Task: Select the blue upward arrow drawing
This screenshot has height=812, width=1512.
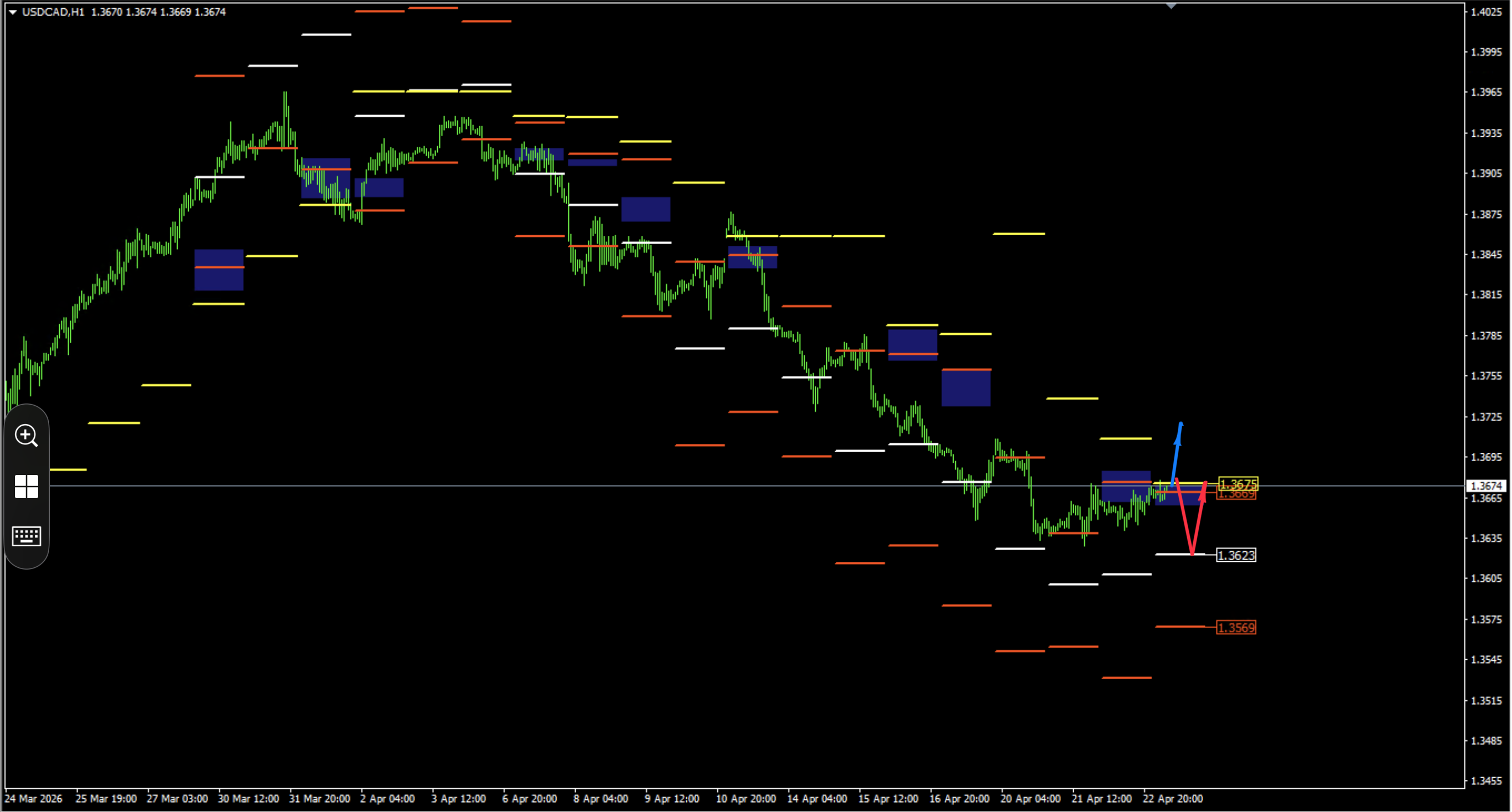Action: pos(1177,454)
